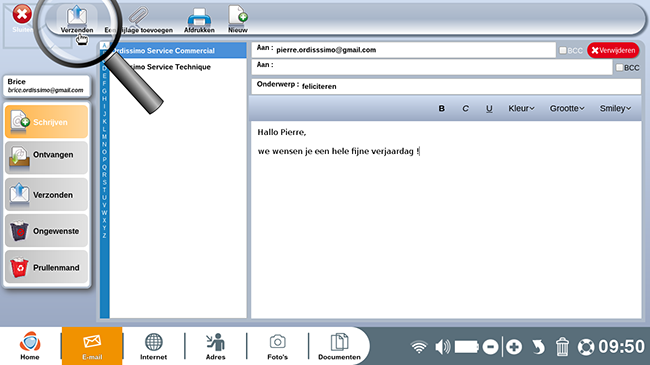This screenshot has height=365, width=650.
Task: Toggle underline formatting U
Action: click(489, 108)
